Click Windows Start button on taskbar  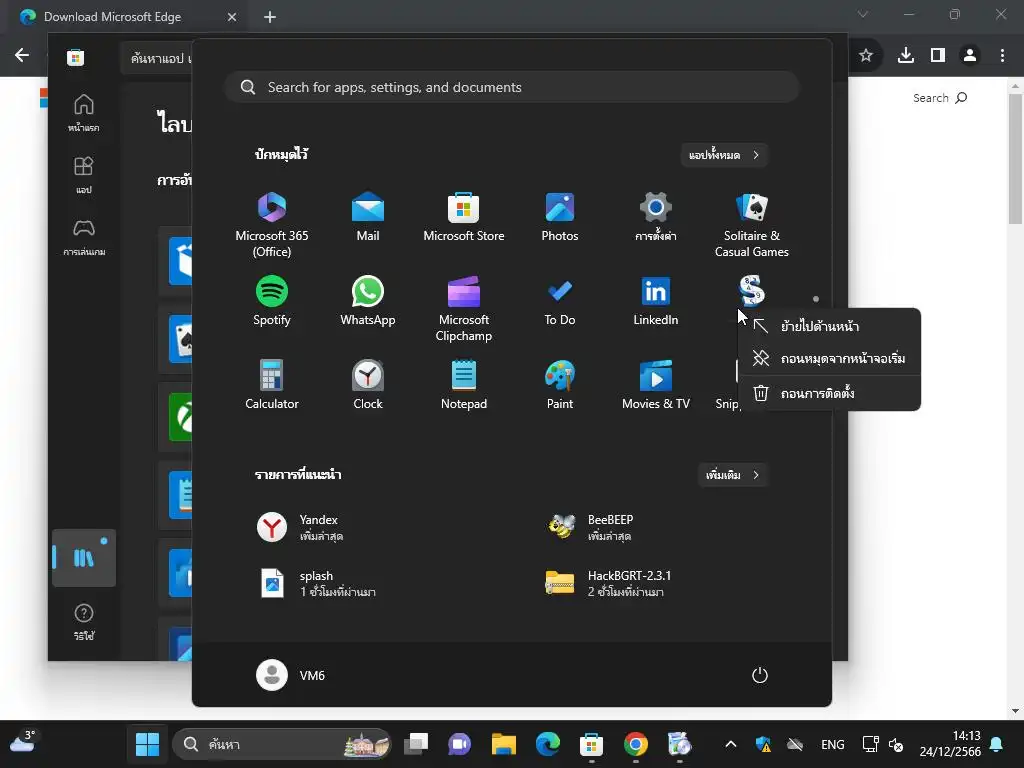[x=148, y=744]
